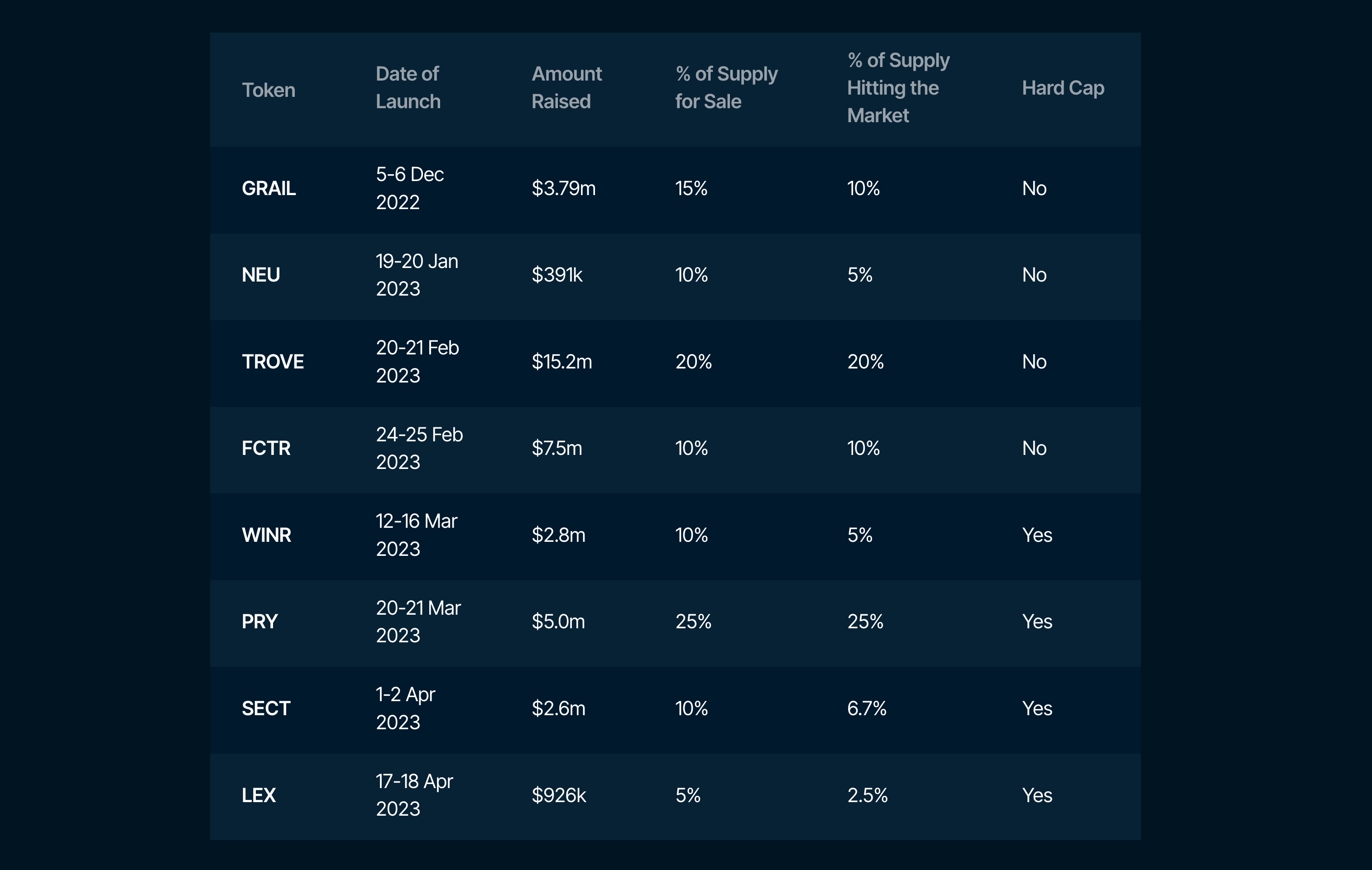Select the $926k amount raised cell
The height and width of the screenshot is (870, 1372).
click(x=558, y=795)
